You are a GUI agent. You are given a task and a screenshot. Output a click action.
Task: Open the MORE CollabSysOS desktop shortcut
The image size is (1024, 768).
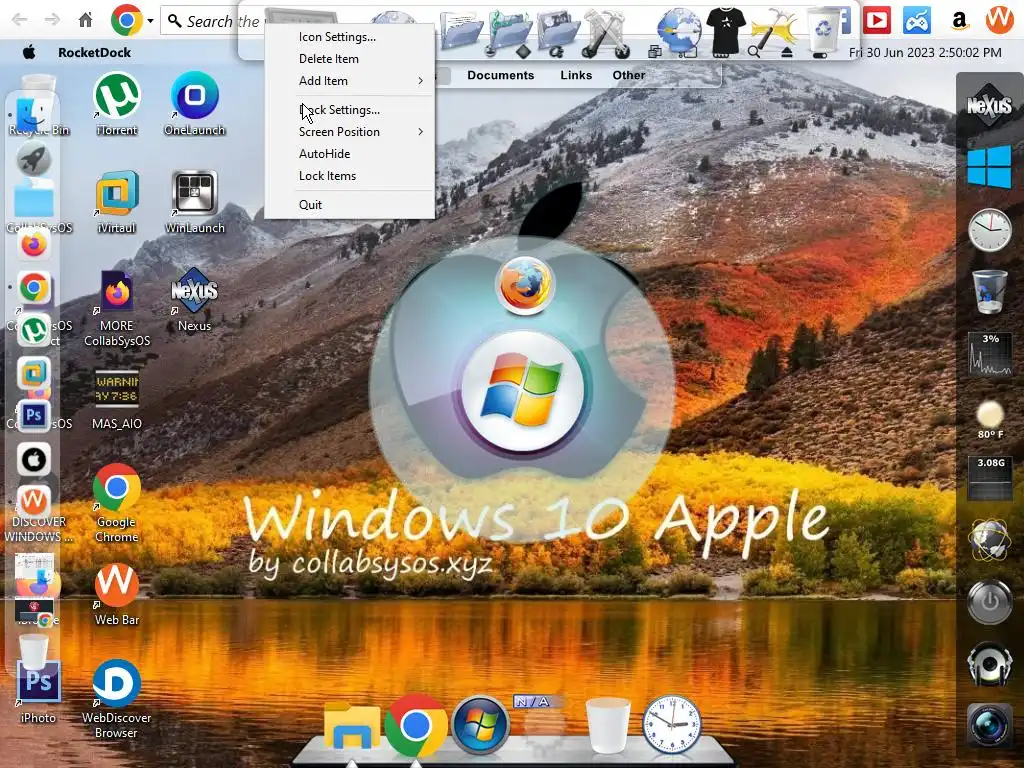[x=117, y=308]
